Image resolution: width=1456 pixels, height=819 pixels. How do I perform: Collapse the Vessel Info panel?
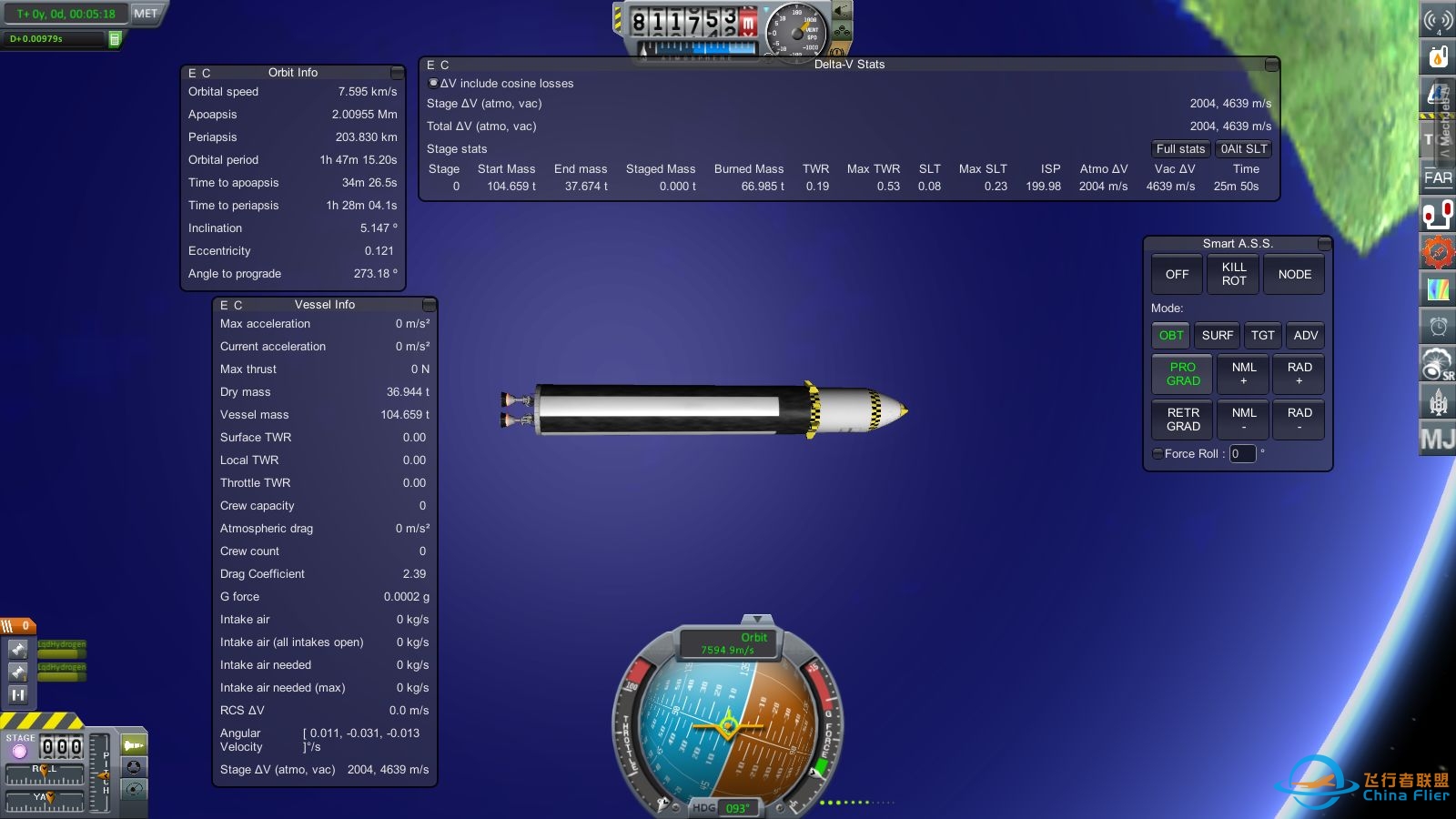429,305
